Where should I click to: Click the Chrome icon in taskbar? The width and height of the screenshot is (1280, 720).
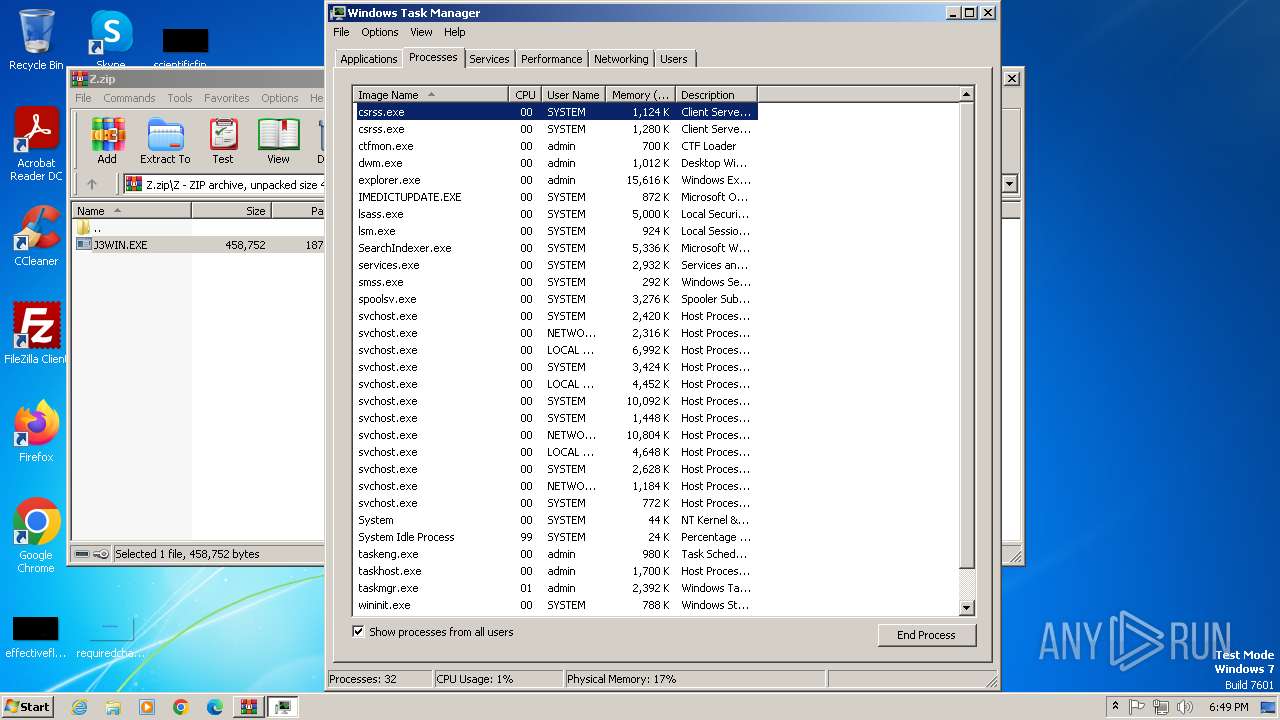click(181, 707)
